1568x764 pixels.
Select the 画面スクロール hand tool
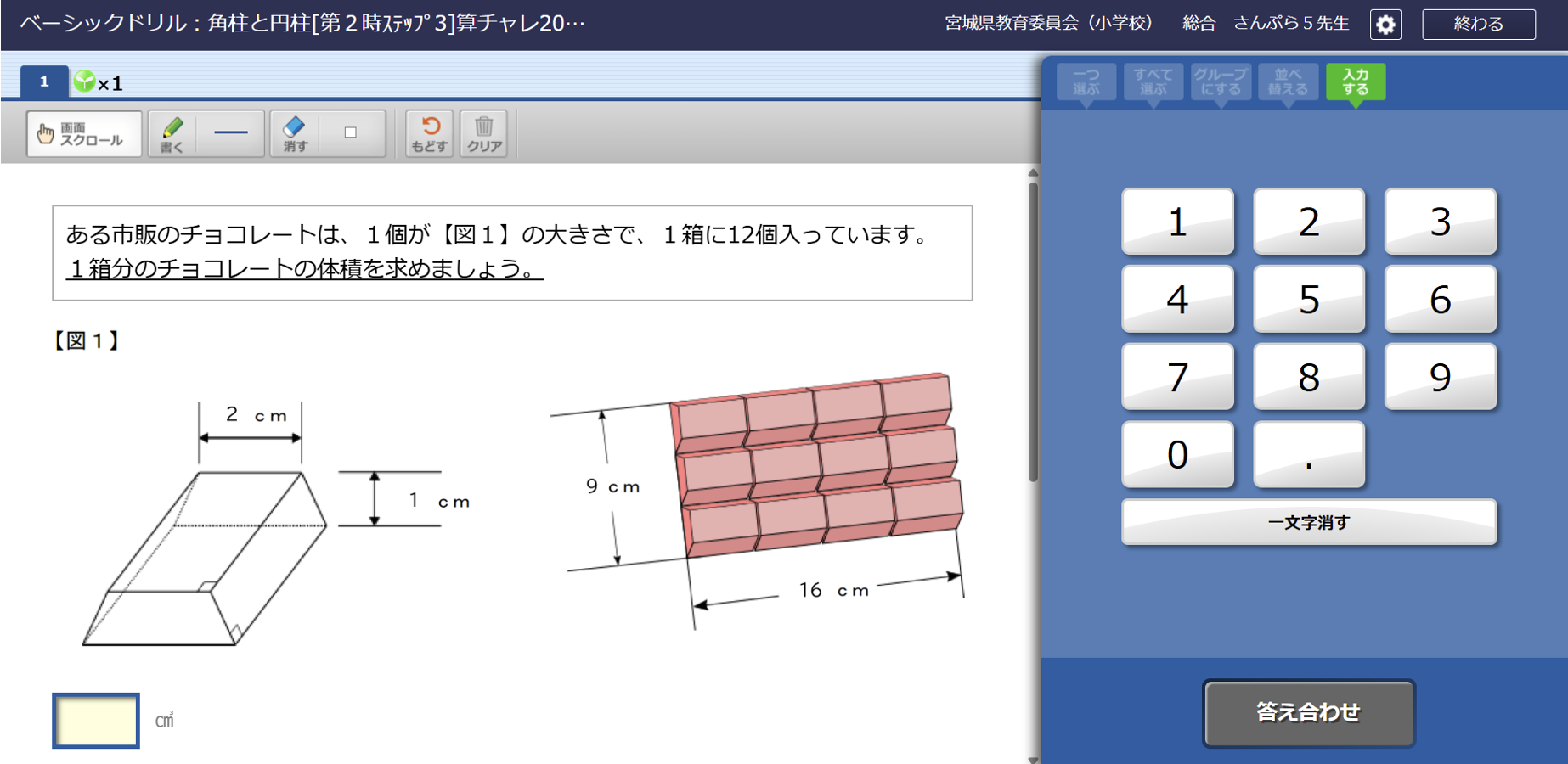pyautogui.click(x=83, y=134)
